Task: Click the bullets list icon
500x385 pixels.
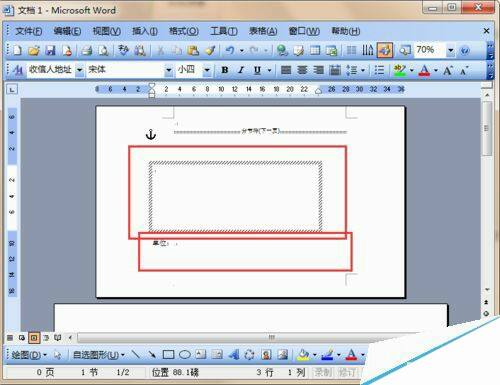Action: [x=379, y=70]
